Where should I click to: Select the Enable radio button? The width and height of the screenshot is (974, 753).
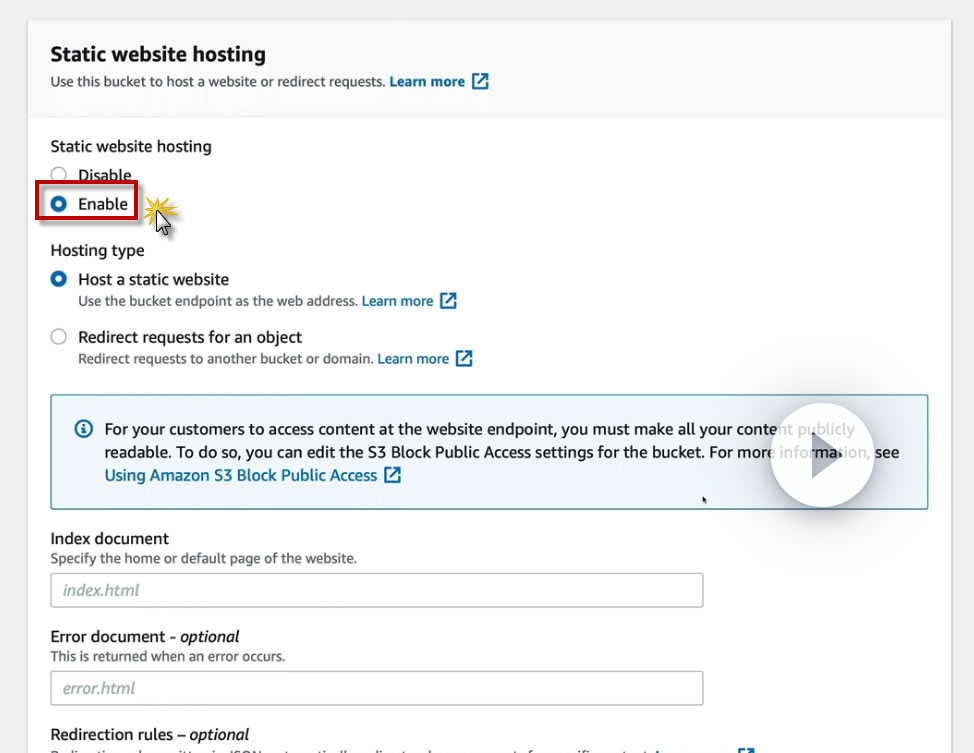click(59, 204)
